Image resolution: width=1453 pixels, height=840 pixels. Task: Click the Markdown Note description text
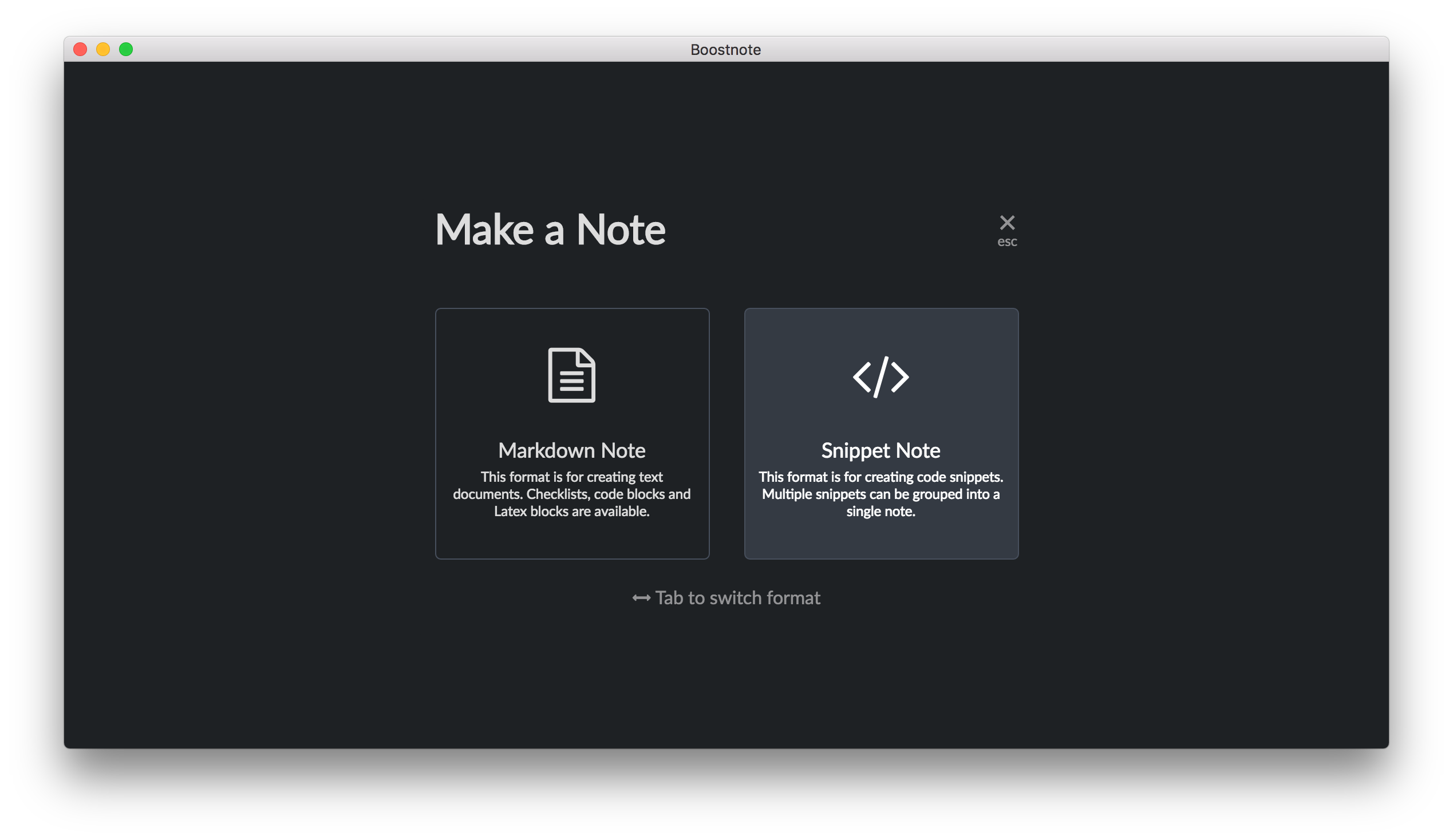coord(572,494)
